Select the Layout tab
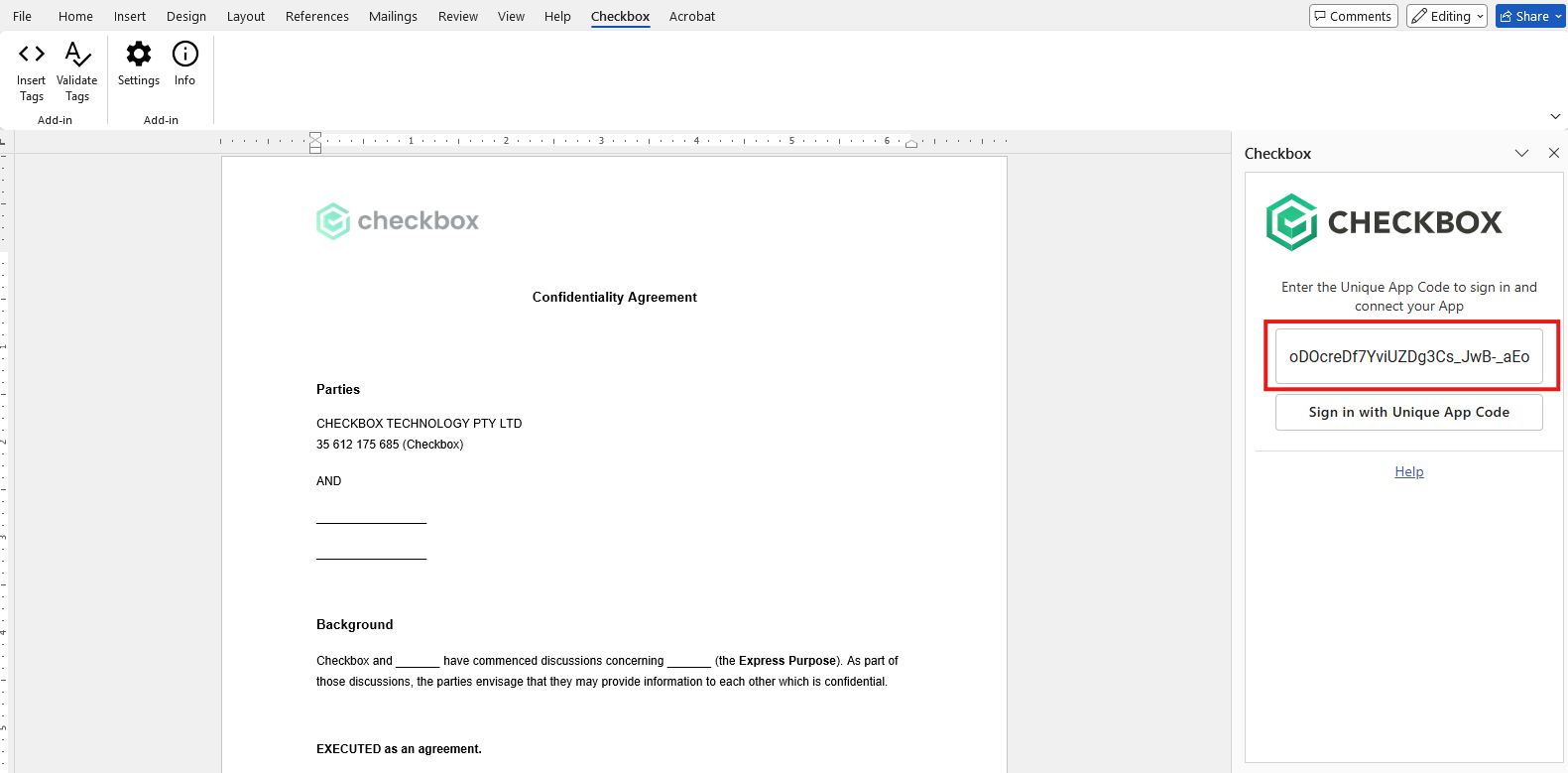Viewport: 1568px width, 773px height. (246, 16)
